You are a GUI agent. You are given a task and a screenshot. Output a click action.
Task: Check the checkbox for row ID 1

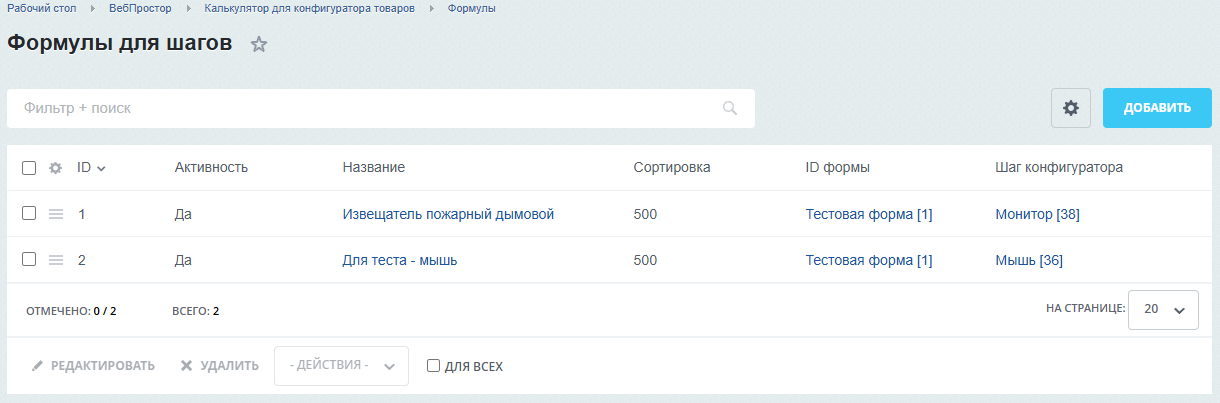29,213
